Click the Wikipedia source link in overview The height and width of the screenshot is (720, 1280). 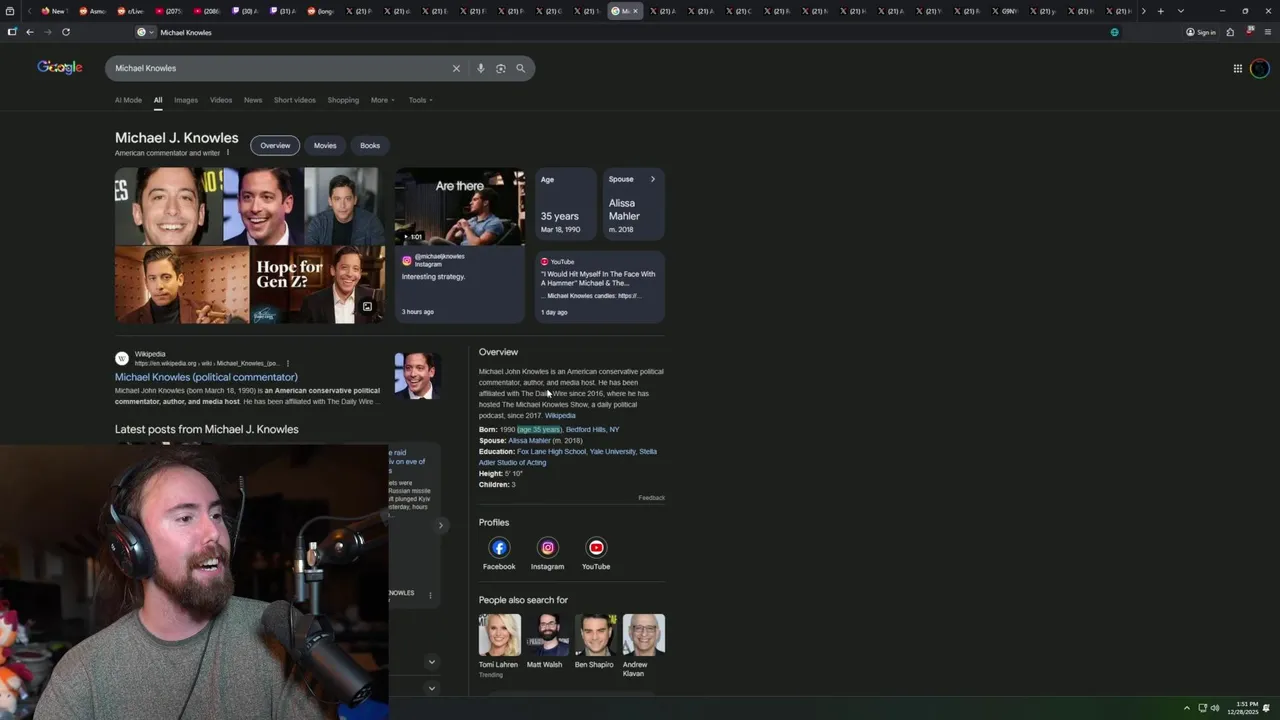coord(560,416)
